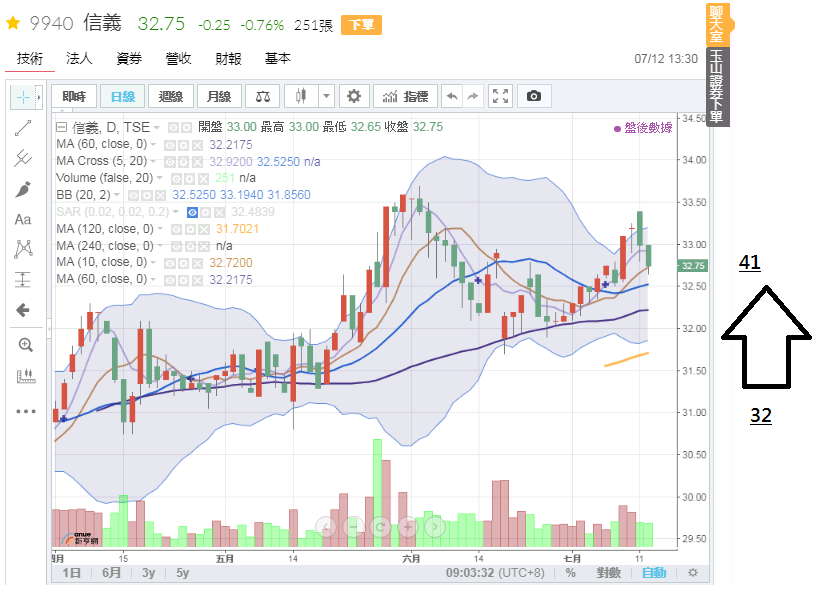Show the hidden SAR indicator via eye icon
The image size is (830, 600).
193,212
